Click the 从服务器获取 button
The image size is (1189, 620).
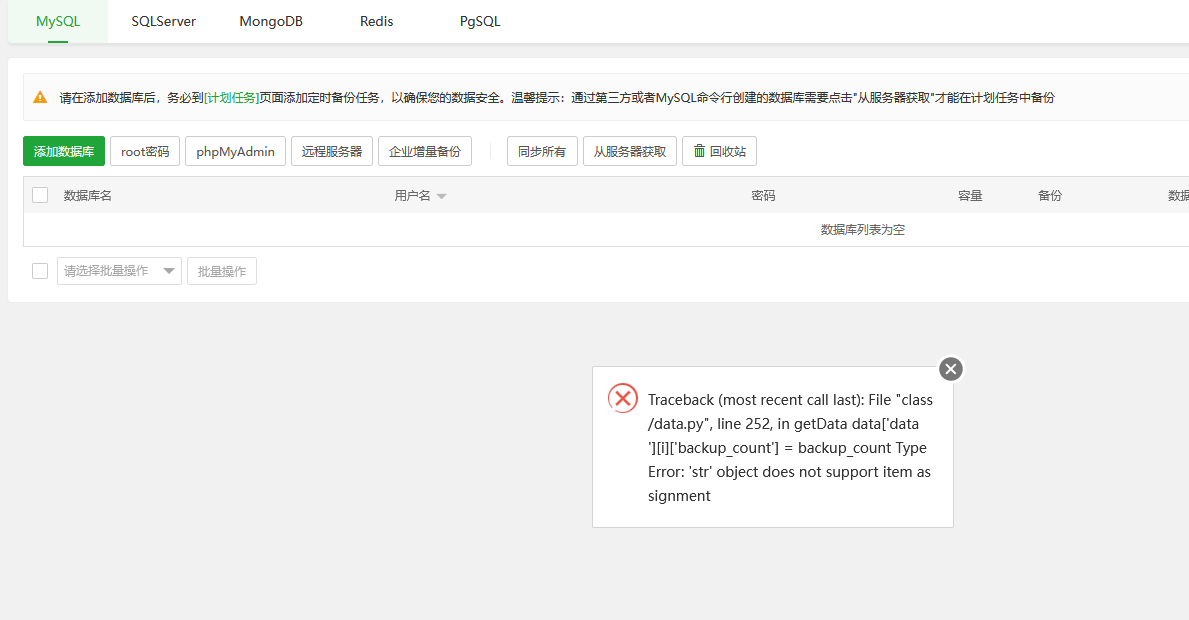[629, 152]
